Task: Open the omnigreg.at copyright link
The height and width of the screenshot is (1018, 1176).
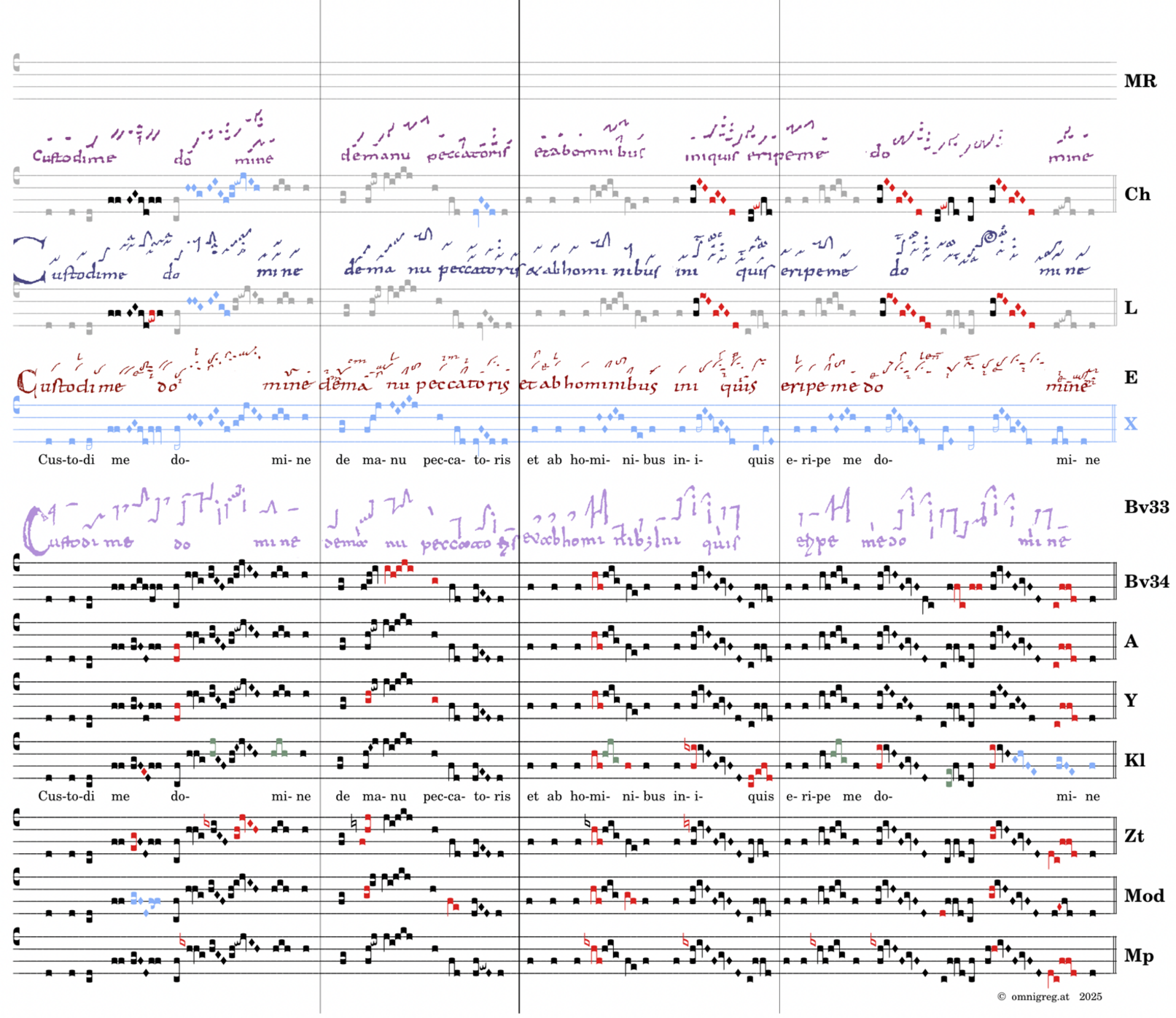Action: tap(1040, 997)
